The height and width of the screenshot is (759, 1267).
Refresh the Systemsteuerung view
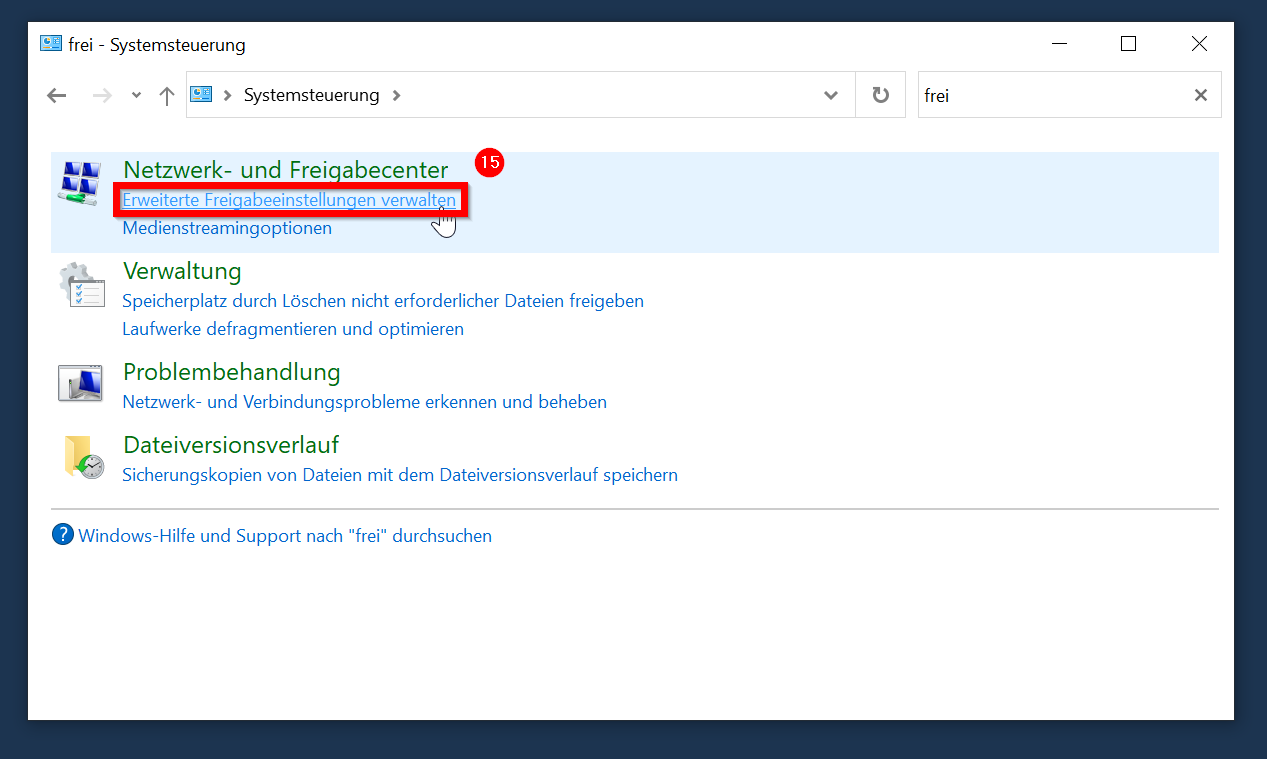pos(880,95)
